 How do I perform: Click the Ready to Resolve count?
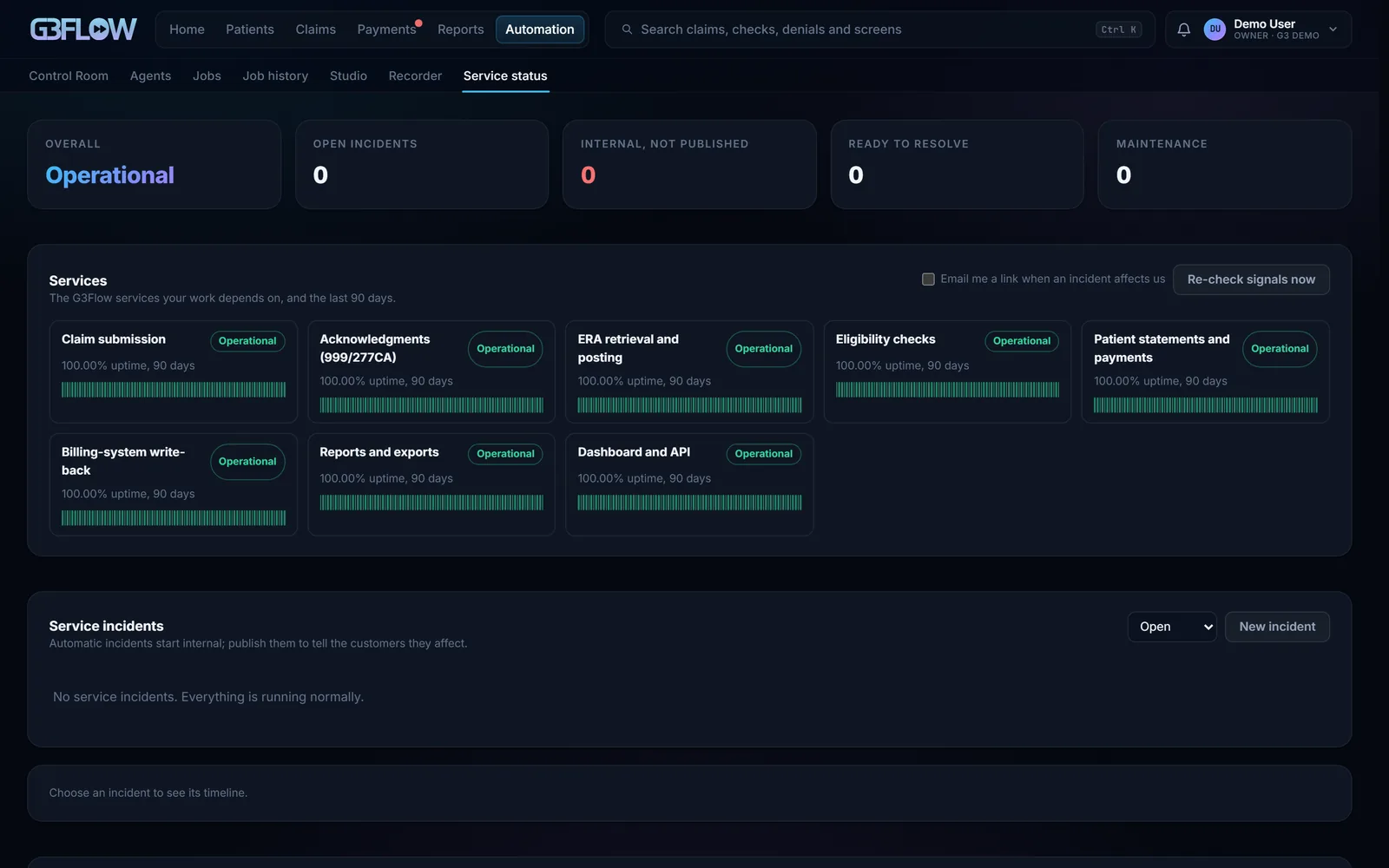(856, 175)
